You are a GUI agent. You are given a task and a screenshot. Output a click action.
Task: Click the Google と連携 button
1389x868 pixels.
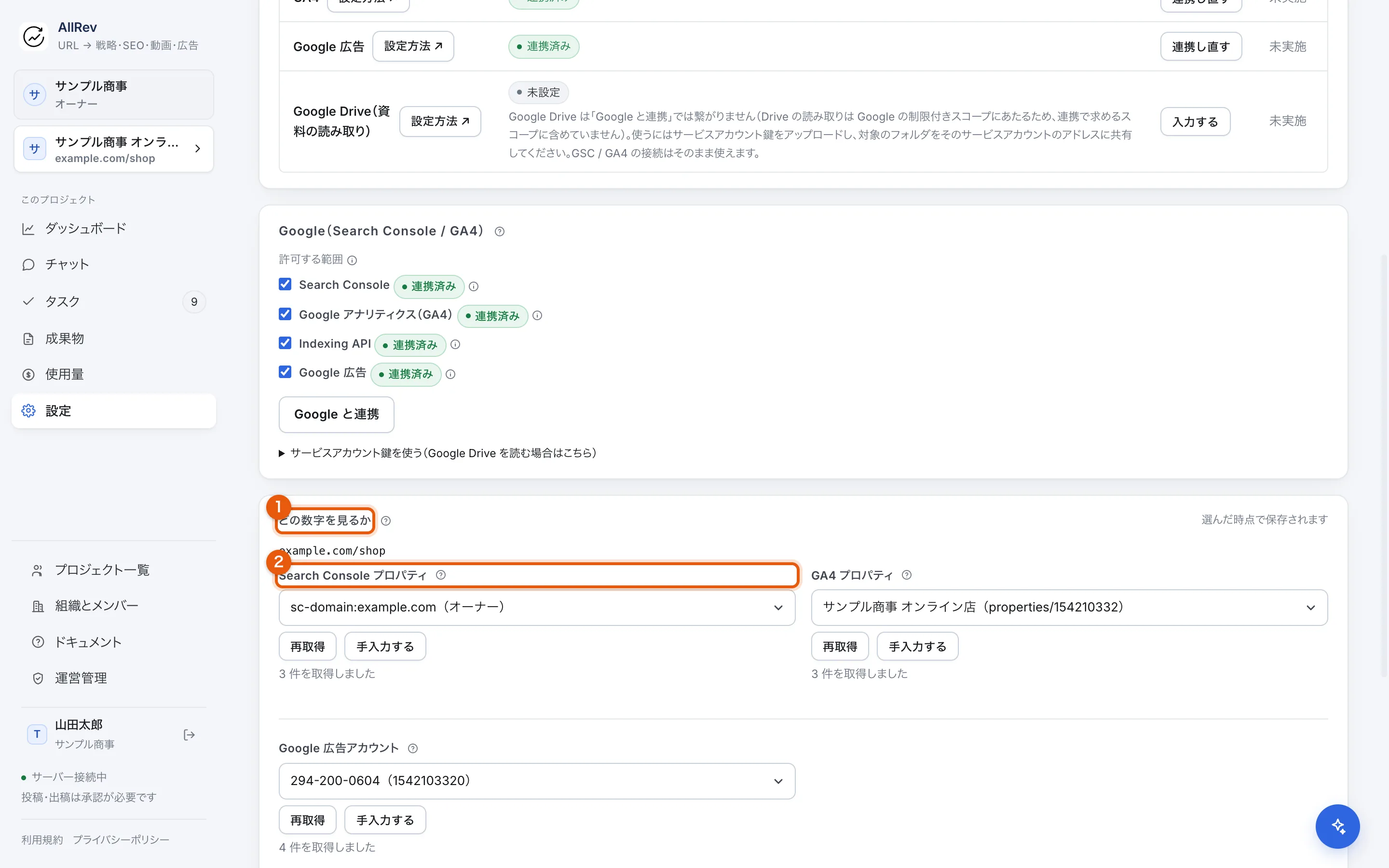[x=336, y=415]
